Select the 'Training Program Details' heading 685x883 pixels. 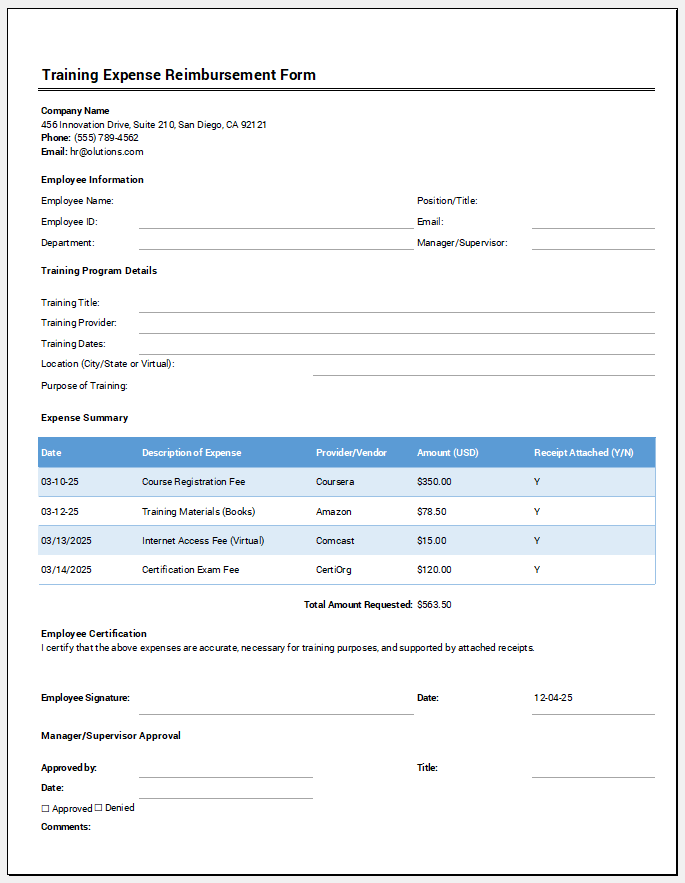(x=99, y=271)
